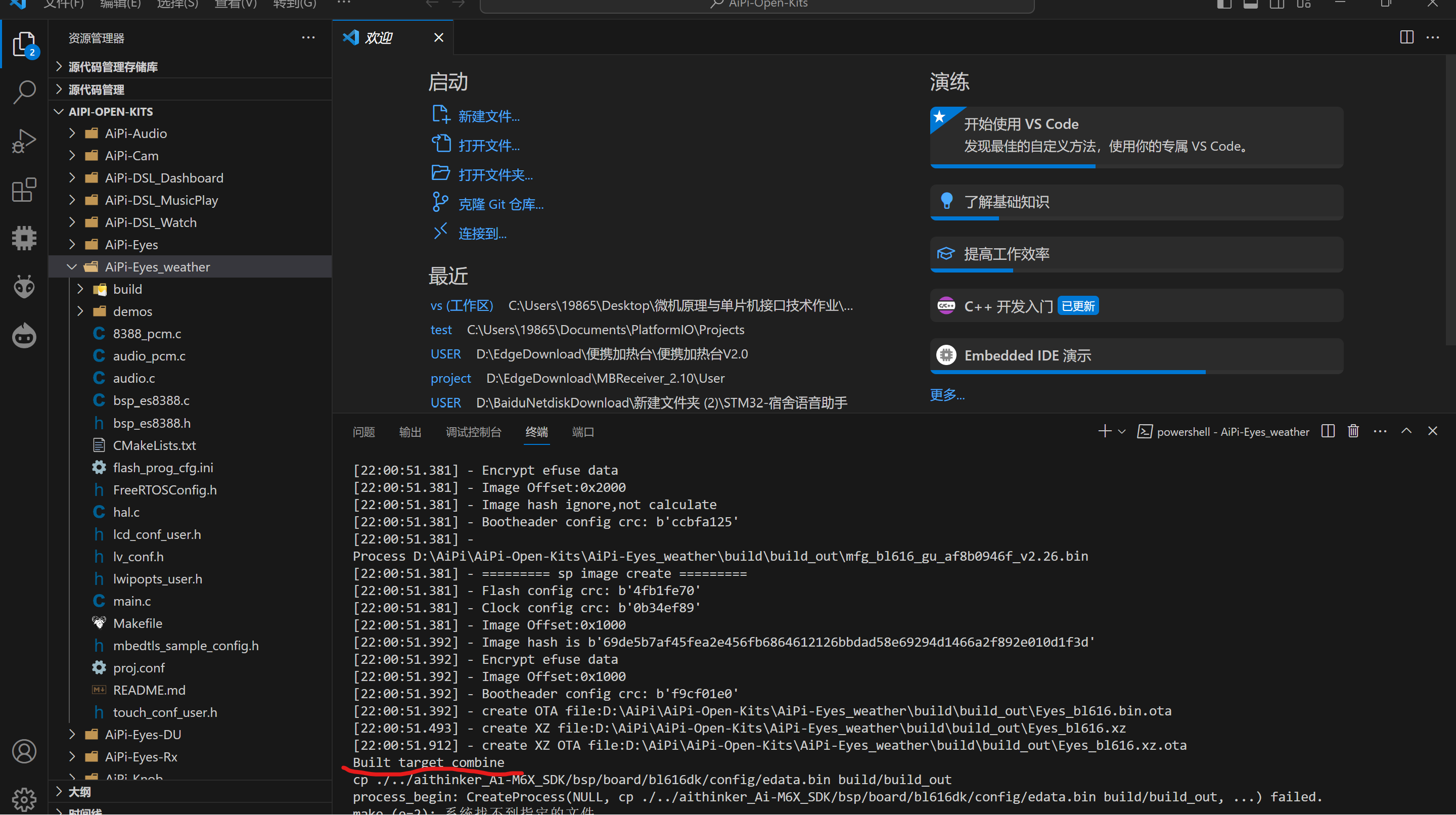Split the editor to the right
Viewport: 1456px width, 815px height.
[x=1406, y=38]
